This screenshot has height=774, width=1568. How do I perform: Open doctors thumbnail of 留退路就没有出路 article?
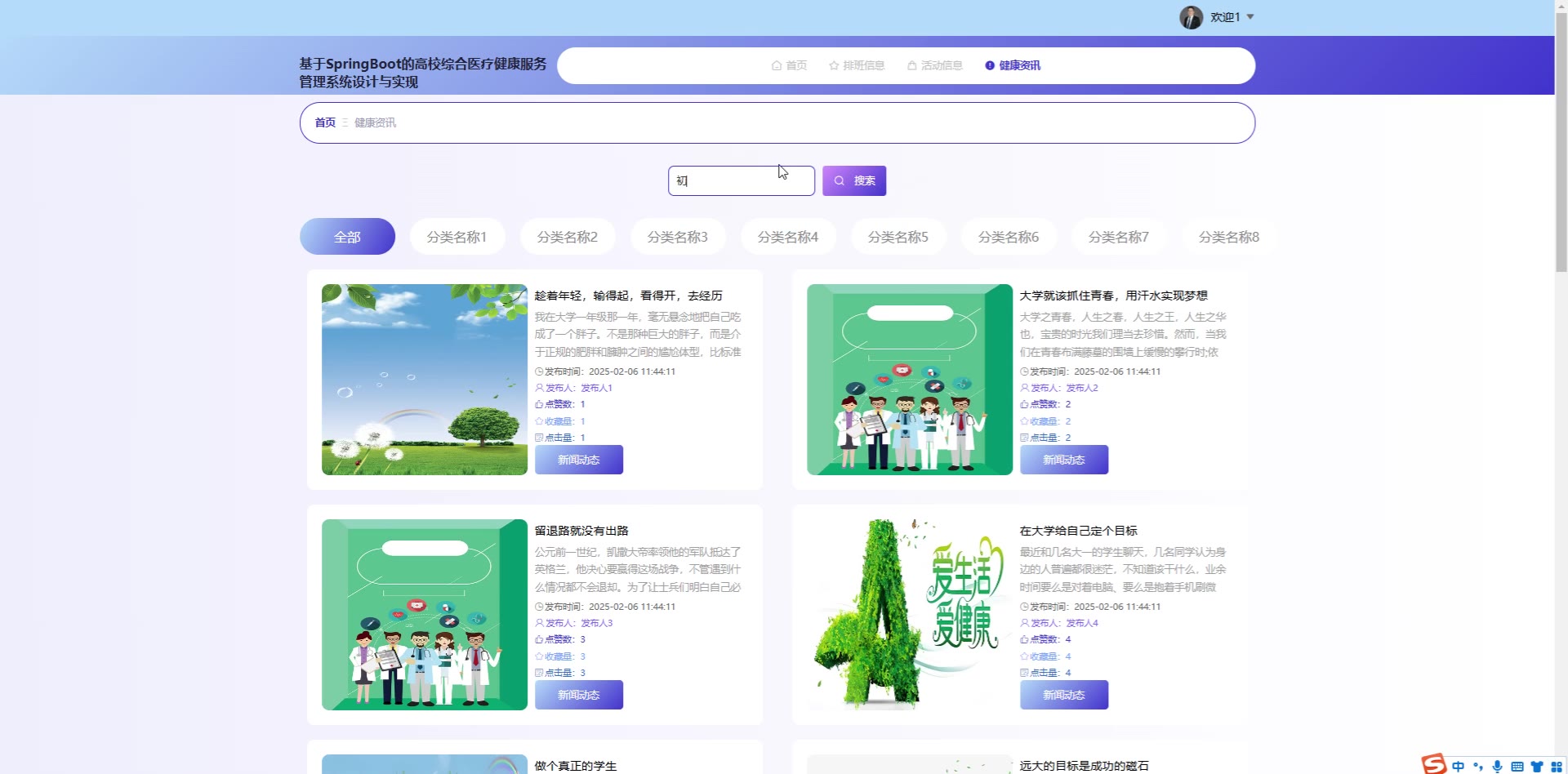tap(425, 615)
